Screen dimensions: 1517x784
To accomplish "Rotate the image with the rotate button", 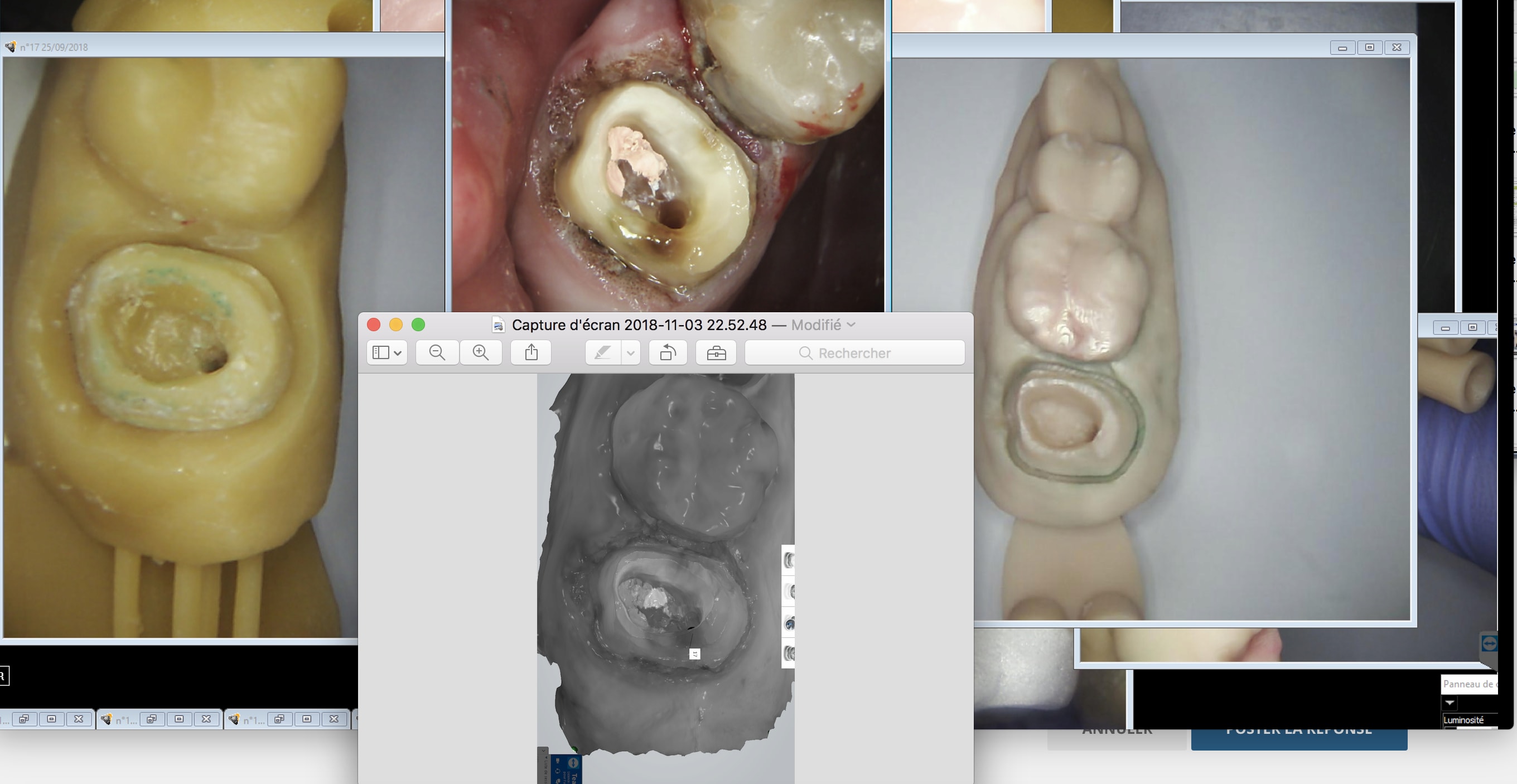I will (x=668, y=352).
